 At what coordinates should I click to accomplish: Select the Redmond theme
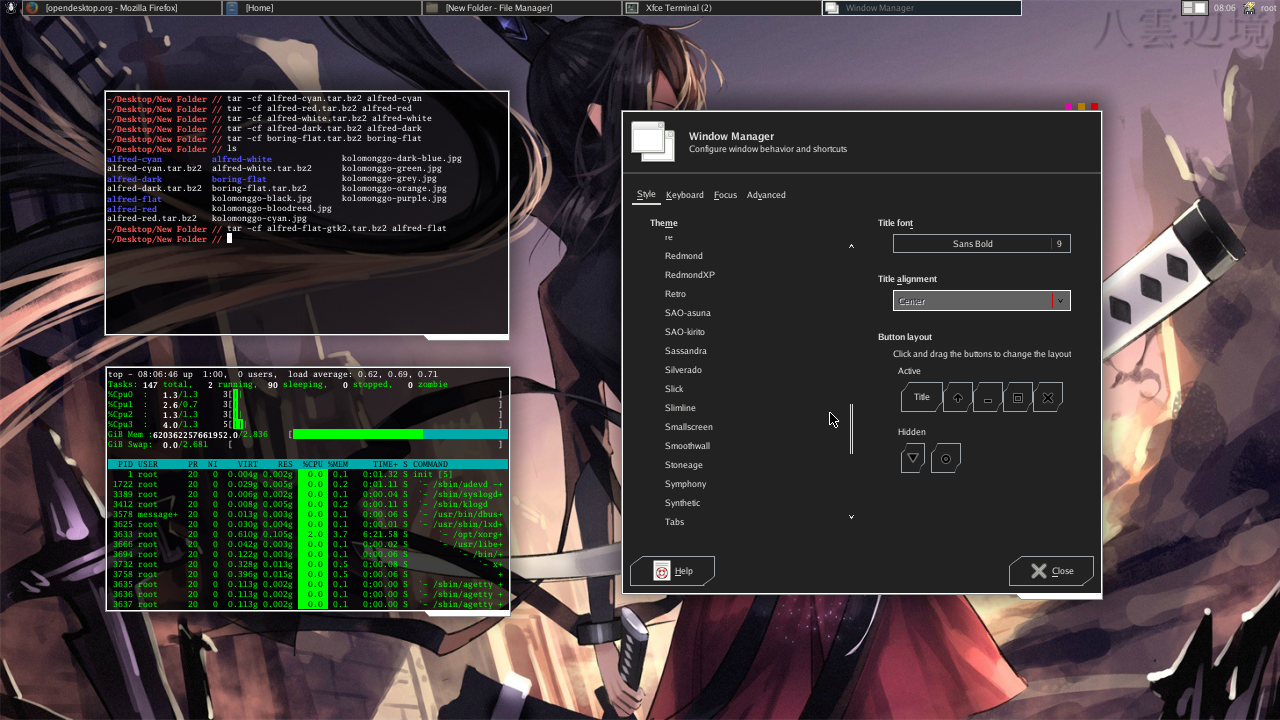pos(684,256)
